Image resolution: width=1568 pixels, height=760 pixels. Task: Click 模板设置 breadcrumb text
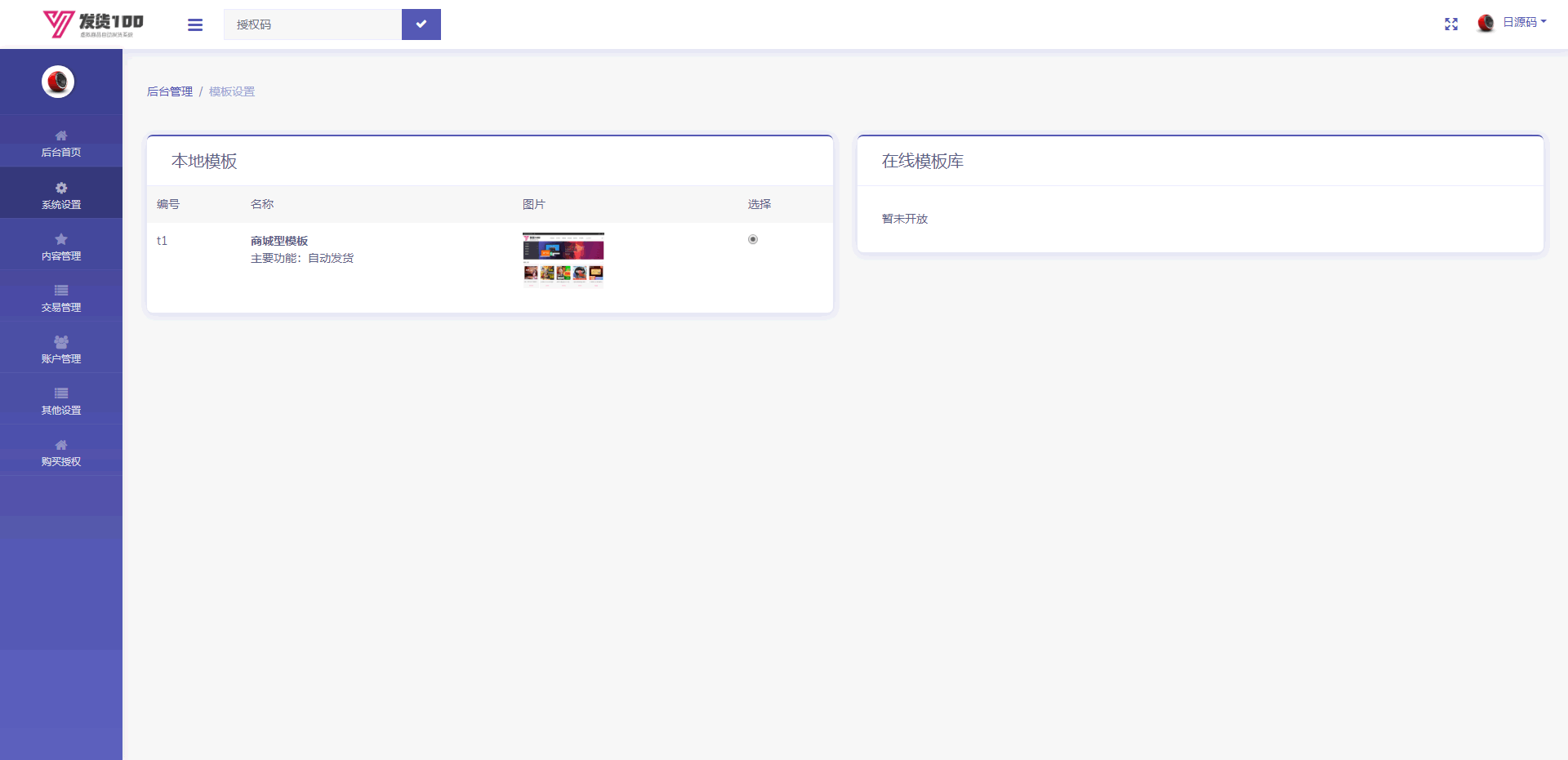[x=232, y=91]
